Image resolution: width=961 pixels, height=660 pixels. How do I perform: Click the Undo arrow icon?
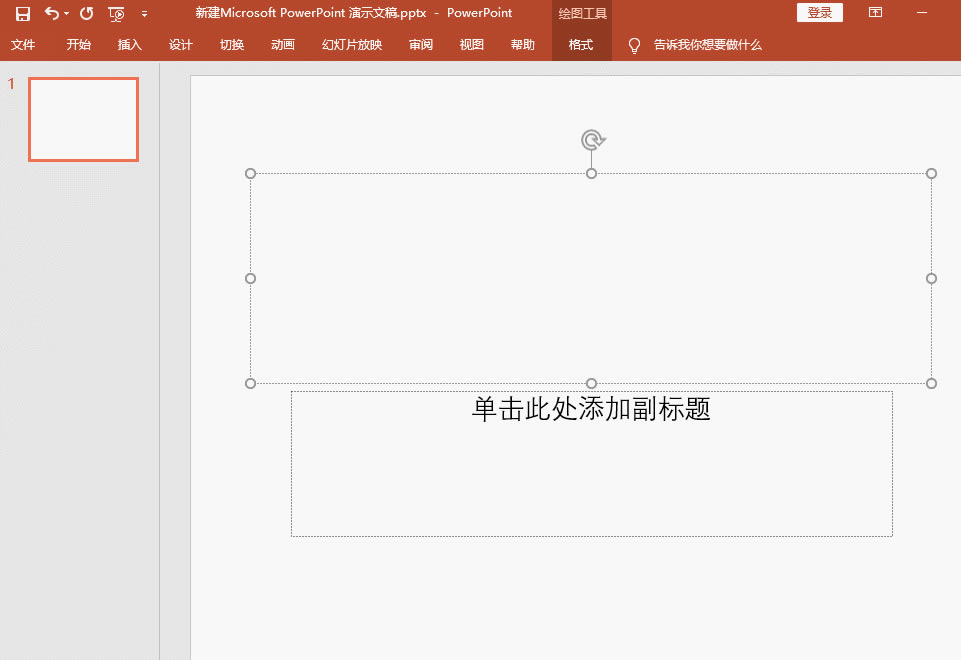51,14
